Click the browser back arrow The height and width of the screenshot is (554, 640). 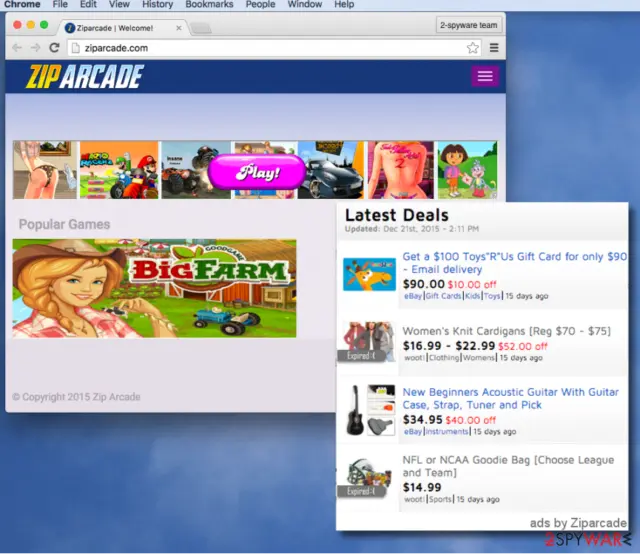coord(17,48)
